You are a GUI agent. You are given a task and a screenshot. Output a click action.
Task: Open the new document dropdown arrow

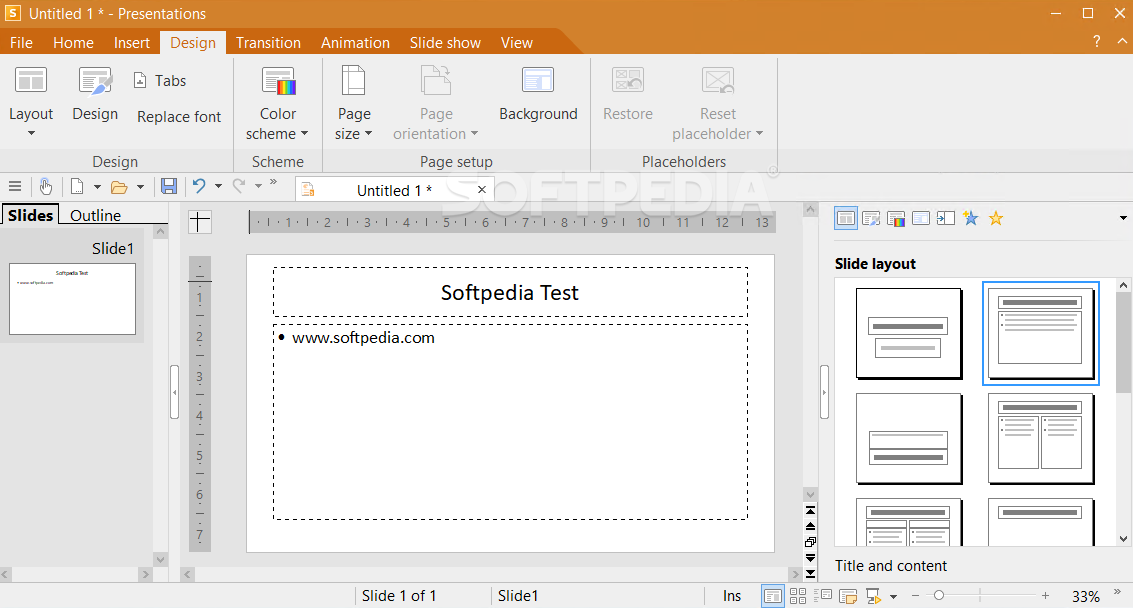[x=98, y=187]
